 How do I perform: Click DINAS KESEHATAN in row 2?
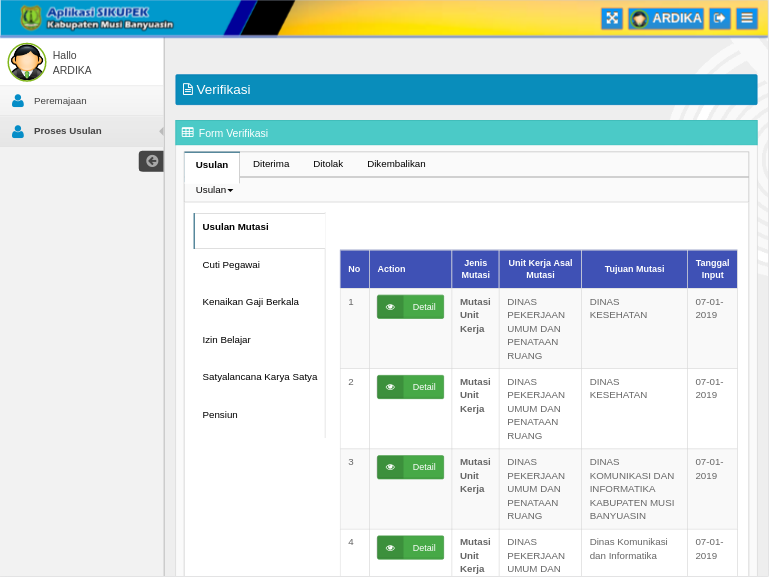click(x=618, y=388)
